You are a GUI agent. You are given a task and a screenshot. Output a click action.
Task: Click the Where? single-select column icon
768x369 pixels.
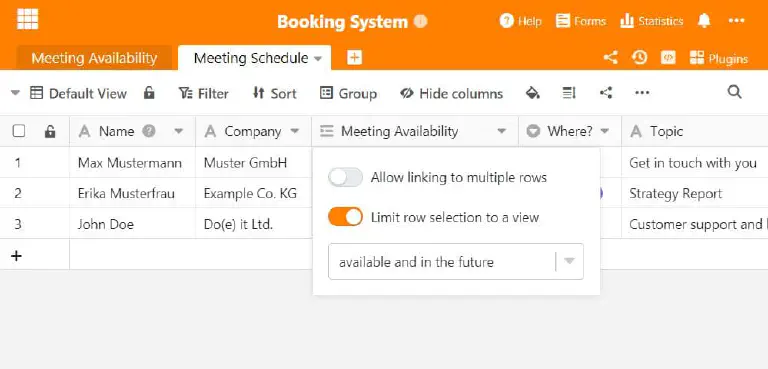click(533, 131)
